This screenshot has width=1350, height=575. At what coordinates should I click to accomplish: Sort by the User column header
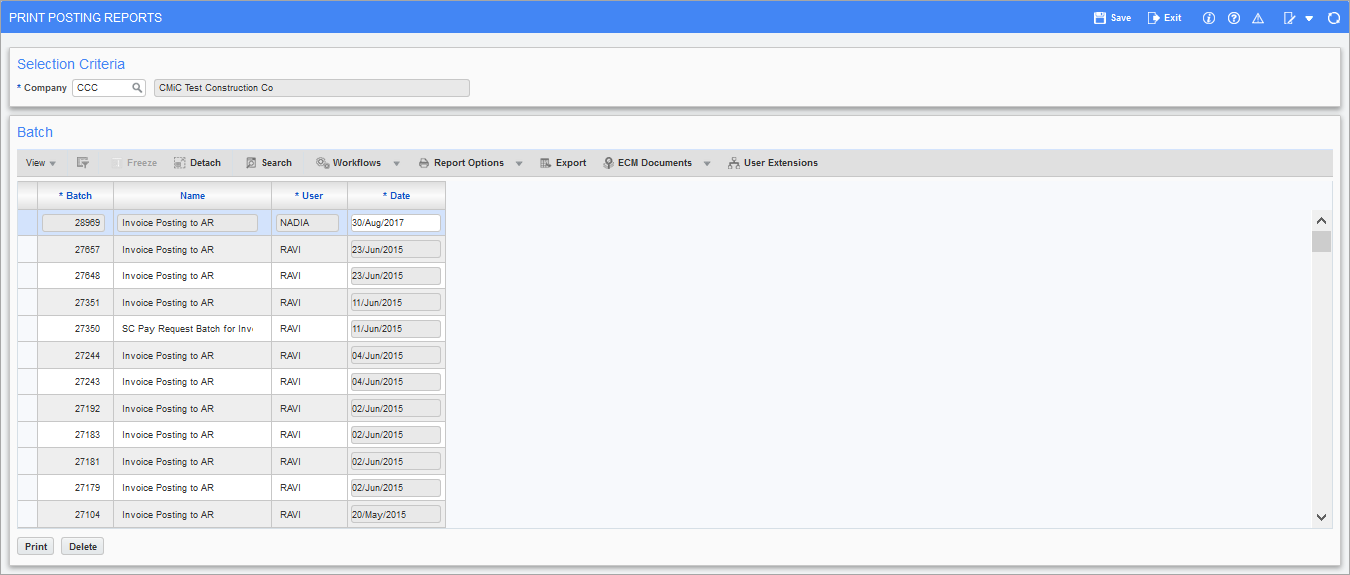(x=309, y=196)
